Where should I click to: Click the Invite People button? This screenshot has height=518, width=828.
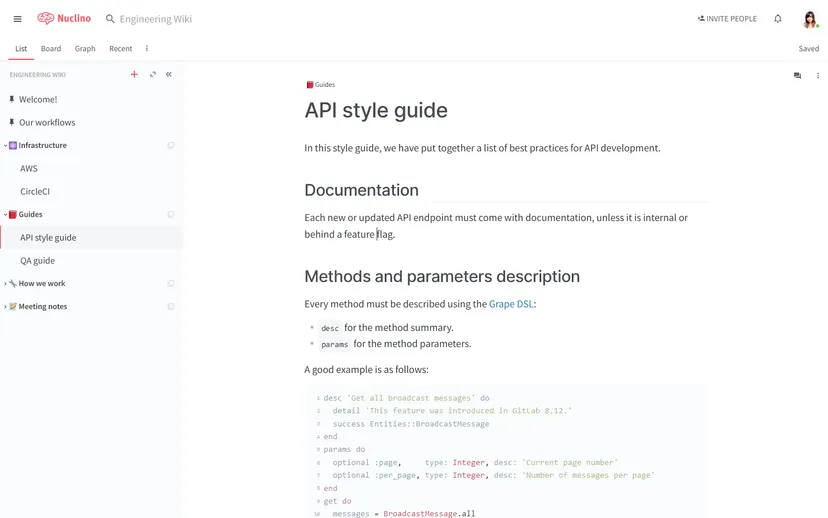click(727, 18)
